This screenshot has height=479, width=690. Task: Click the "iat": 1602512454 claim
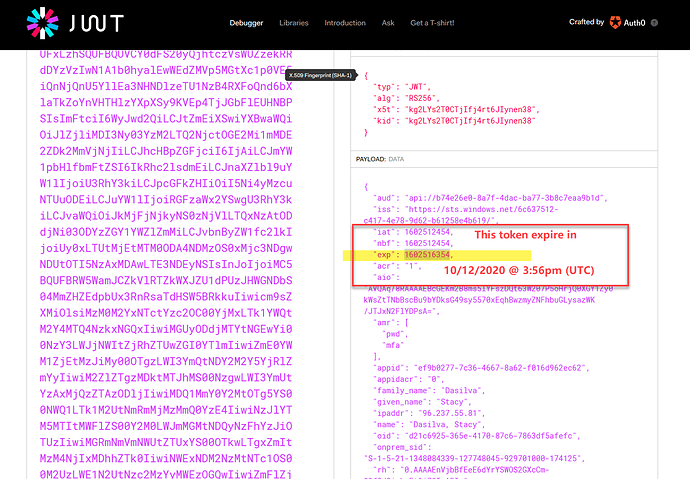pos(413,232)
